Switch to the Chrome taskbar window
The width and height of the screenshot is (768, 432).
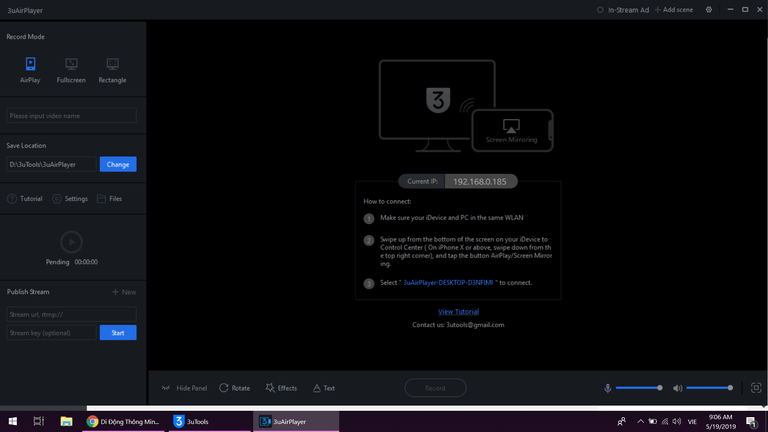click(124, 421)
